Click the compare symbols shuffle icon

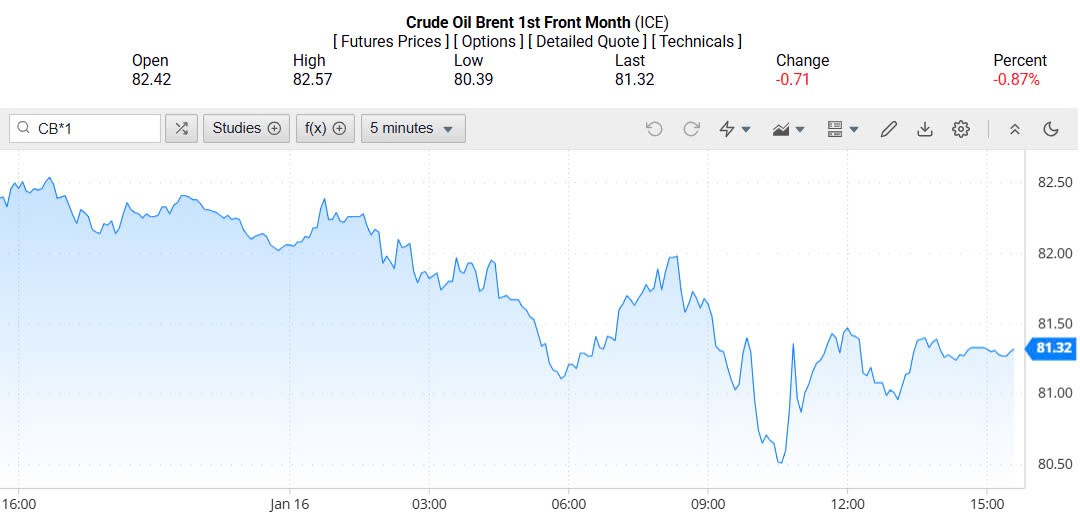pos(181,128)
